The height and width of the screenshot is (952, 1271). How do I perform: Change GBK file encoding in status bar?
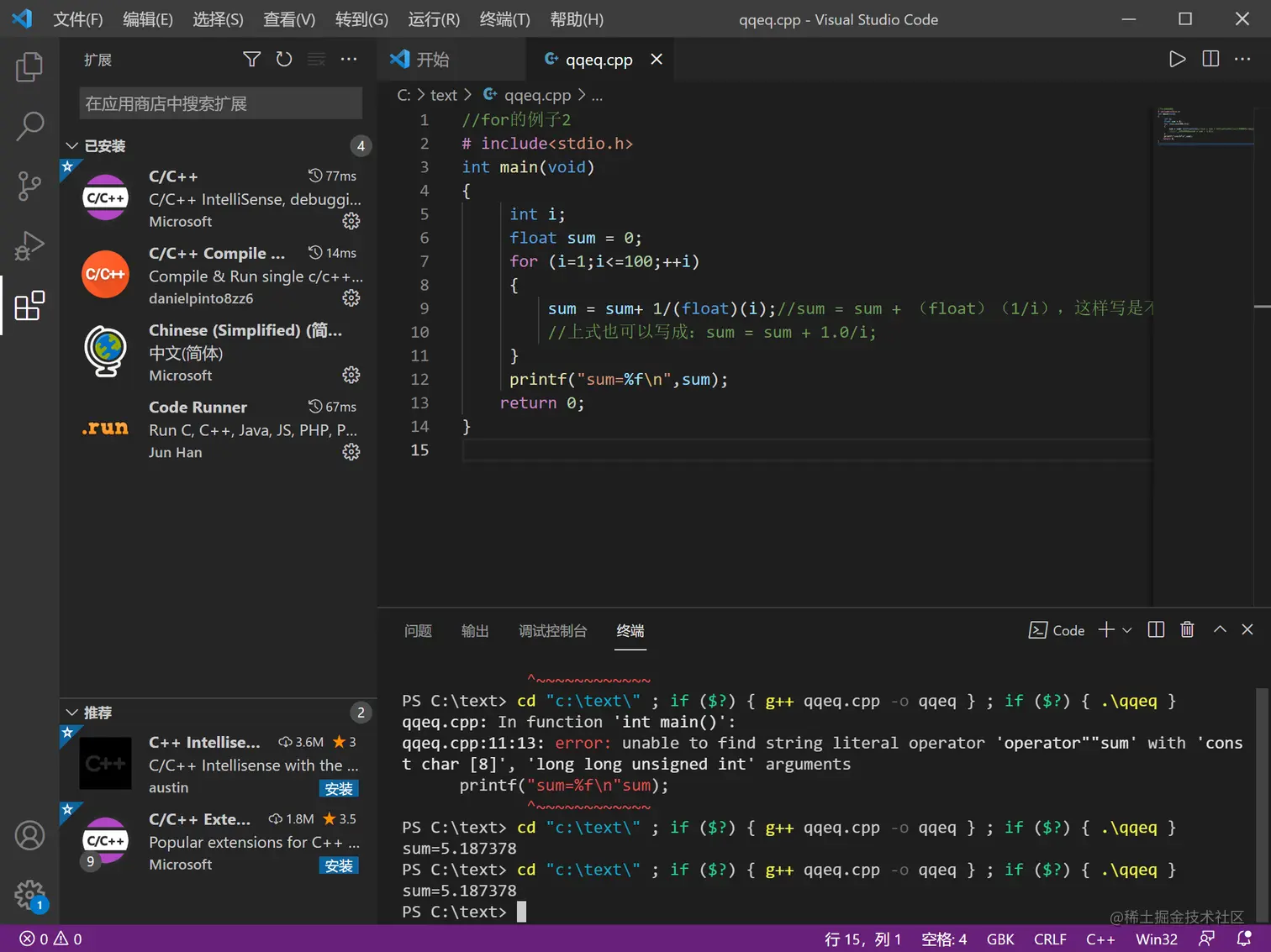tap(999, 939)
